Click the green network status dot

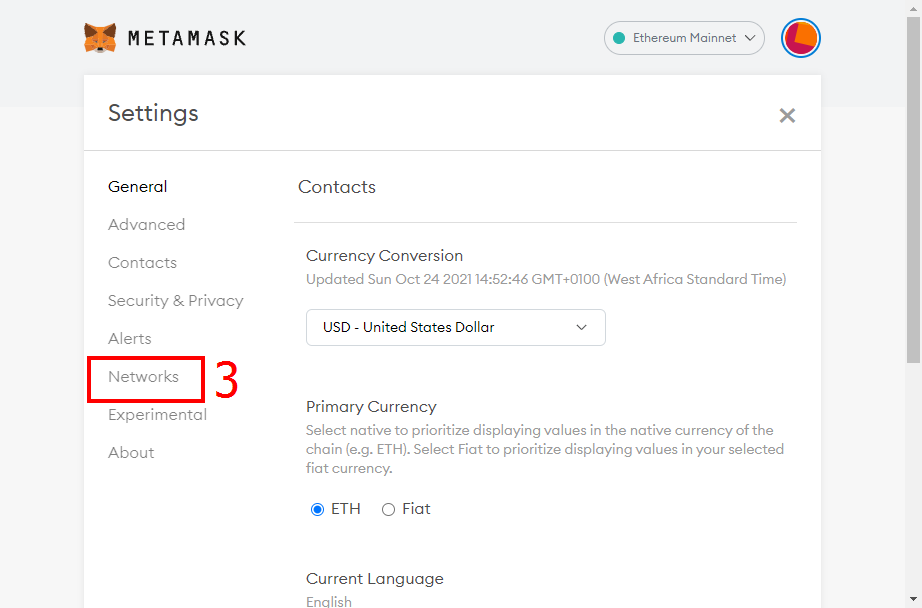click(x=619, y=38)
